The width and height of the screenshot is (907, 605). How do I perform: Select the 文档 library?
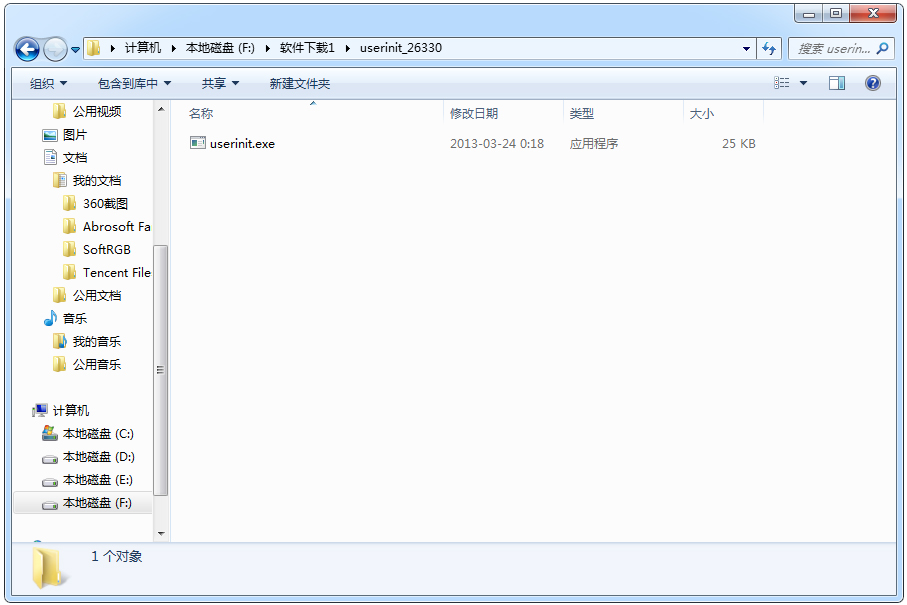tap(75, 158)
